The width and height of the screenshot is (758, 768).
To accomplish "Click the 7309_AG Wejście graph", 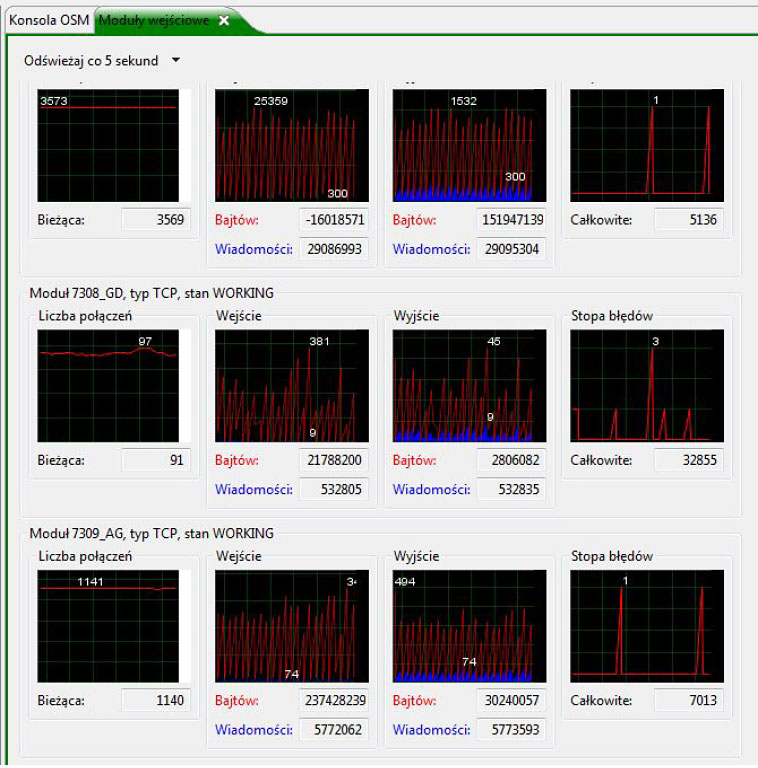I will click(x=292, y=626).
